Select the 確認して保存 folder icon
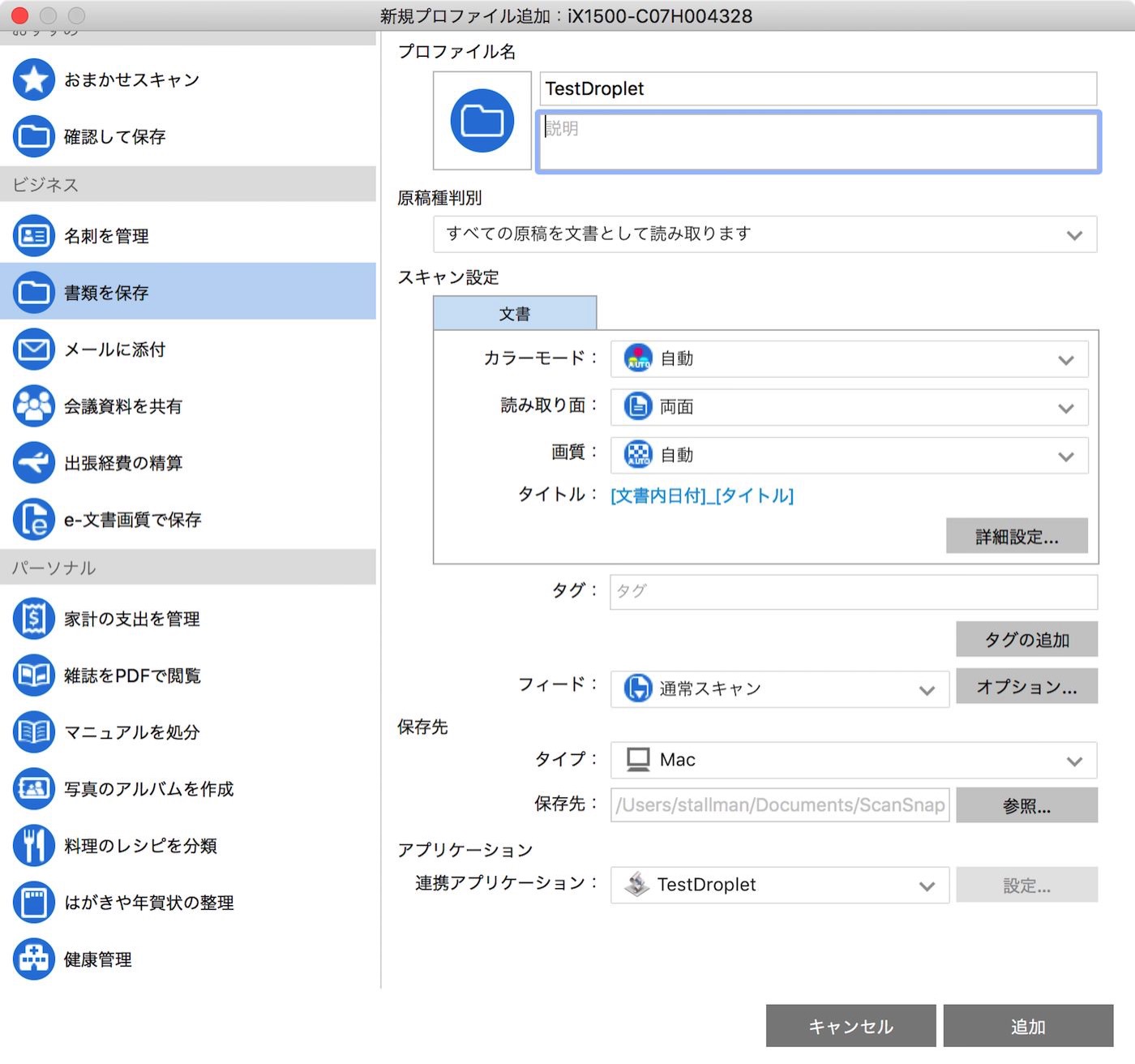Viewport: 1135px width, 1064px height. [x=34, y=136]
